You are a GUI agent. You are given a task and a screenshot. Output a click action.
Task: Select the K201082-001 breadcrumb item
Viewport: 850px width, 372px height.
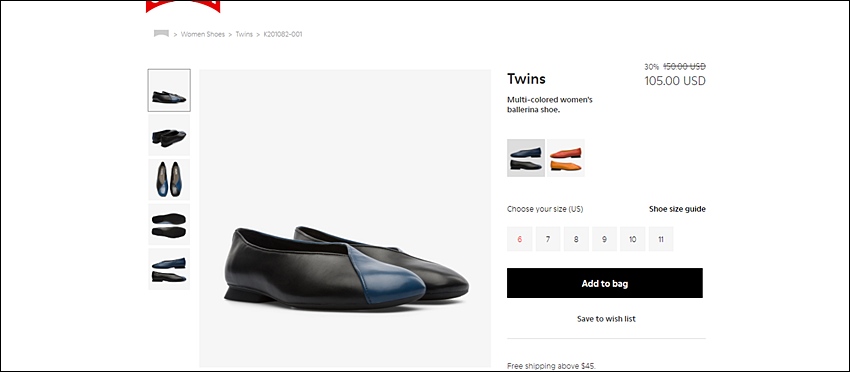click(283, 34)
